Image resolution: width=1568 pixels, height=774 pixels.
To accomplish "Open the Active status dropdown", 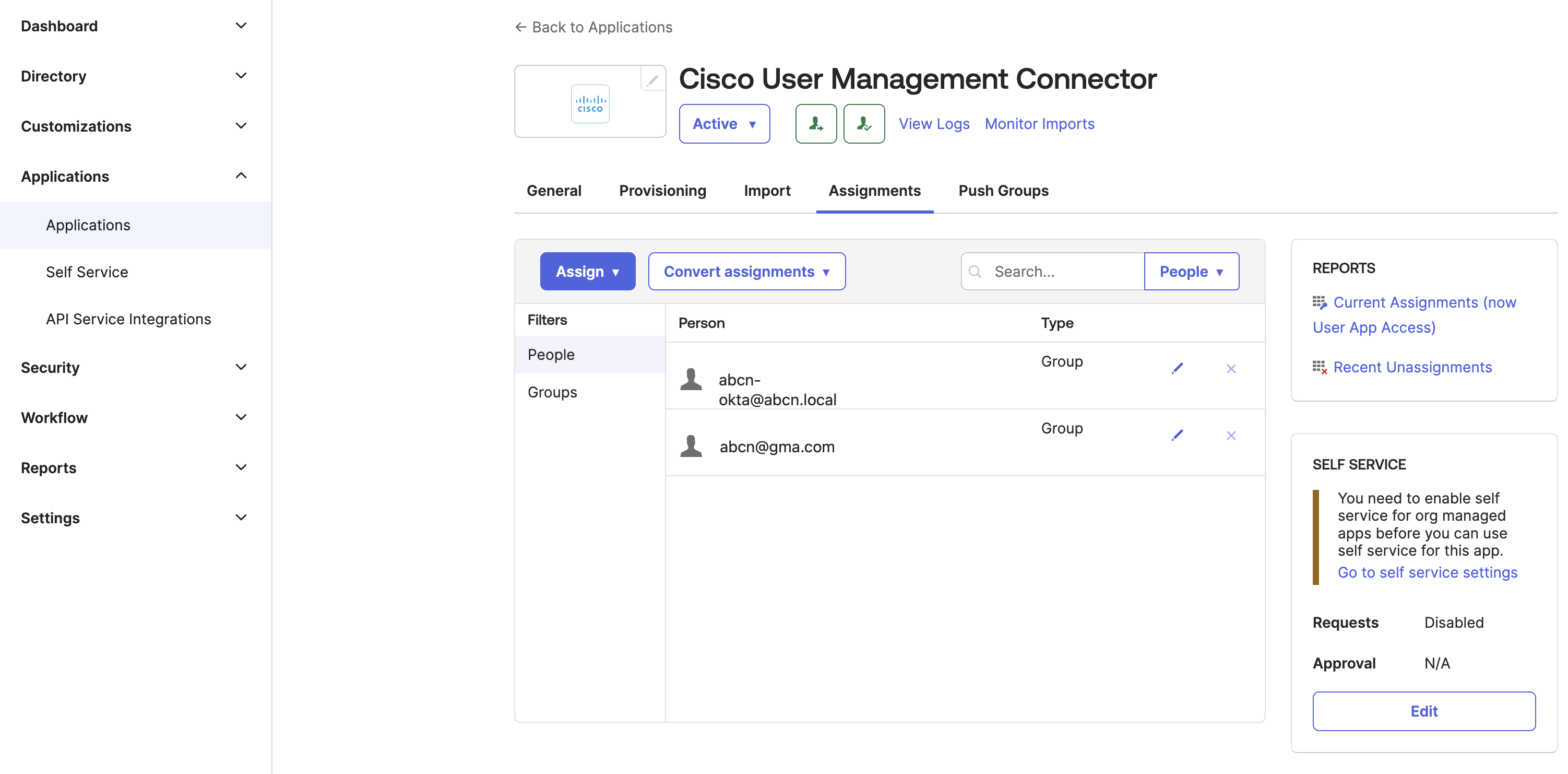I will (x=724, y=124).
